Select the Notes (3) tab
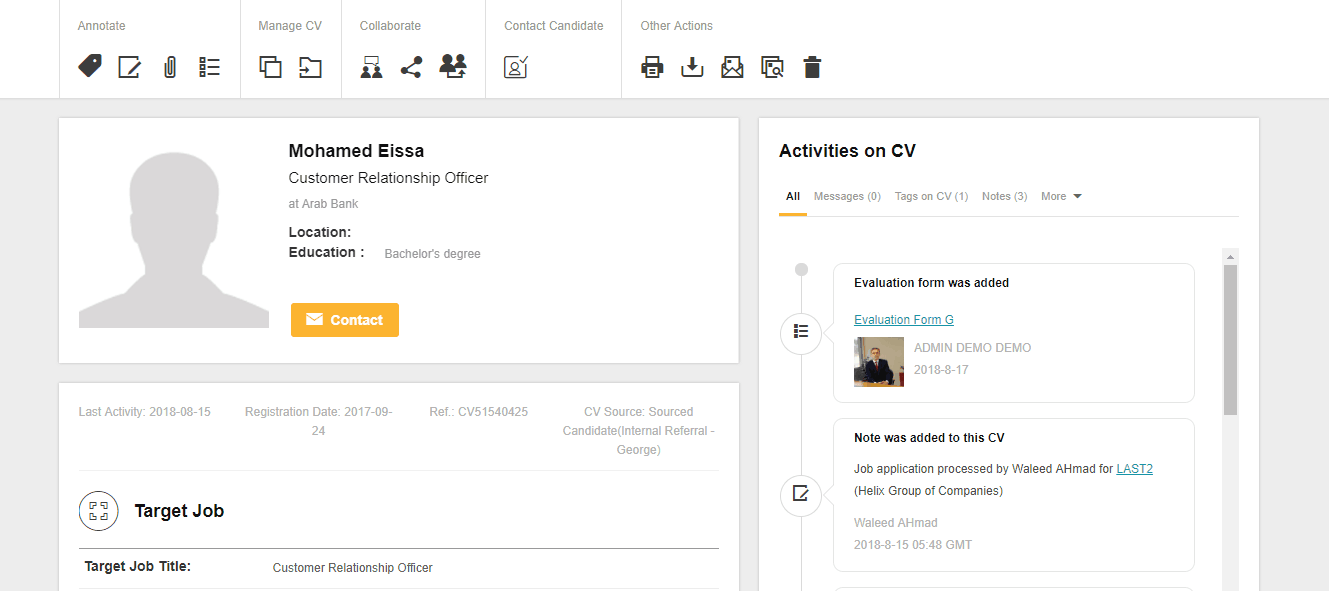Image resolution: width=1329 pixels, height=591 pixels. click(x=1004, y=196)
